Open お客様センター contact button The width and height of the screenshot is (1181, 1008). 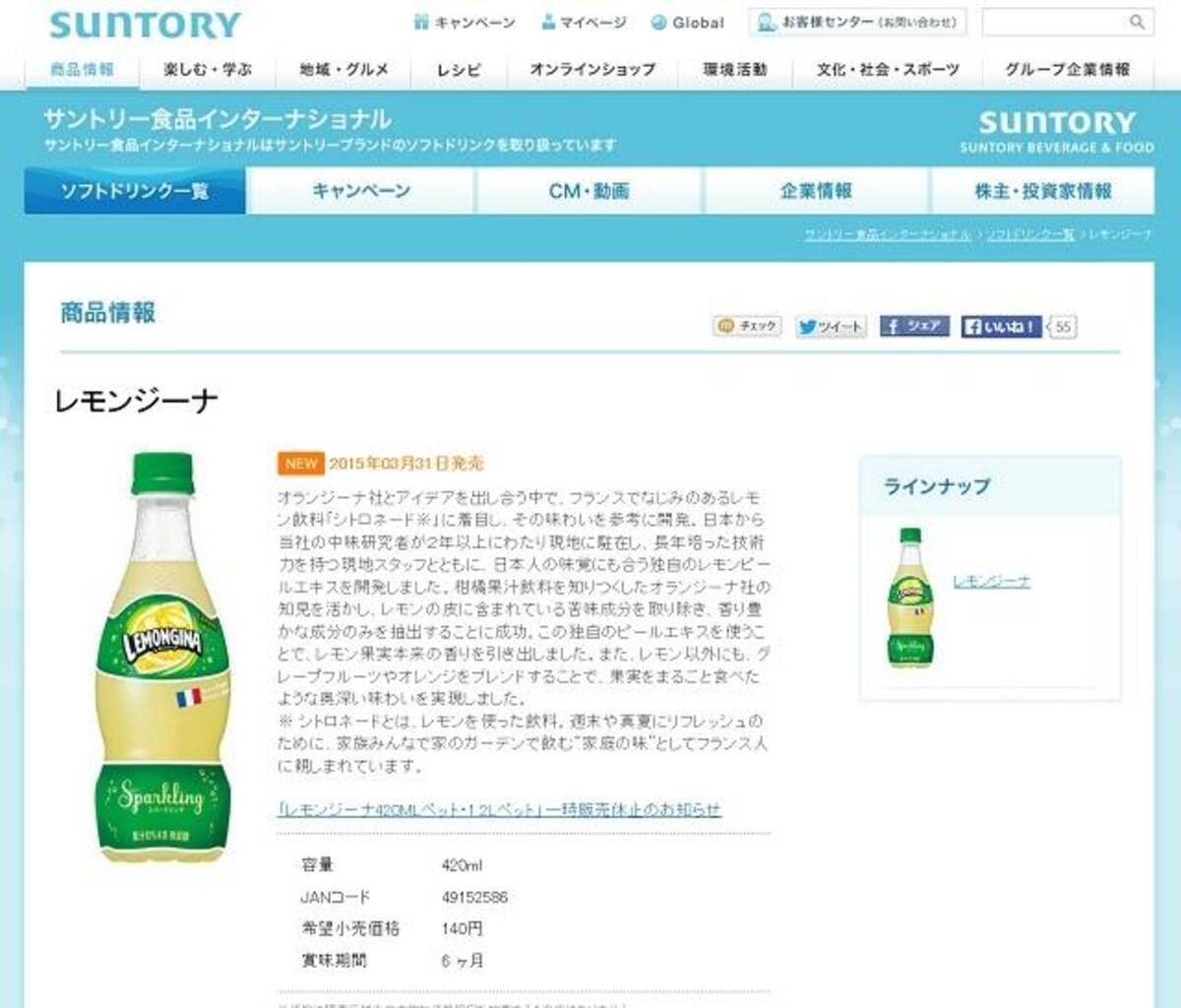(x=857, y=22)
